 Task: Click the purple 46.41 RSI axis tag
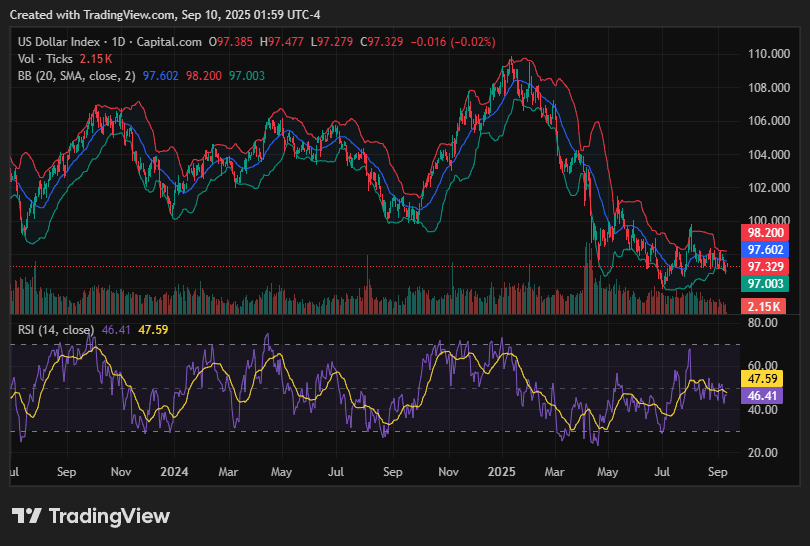coord(762,396)
